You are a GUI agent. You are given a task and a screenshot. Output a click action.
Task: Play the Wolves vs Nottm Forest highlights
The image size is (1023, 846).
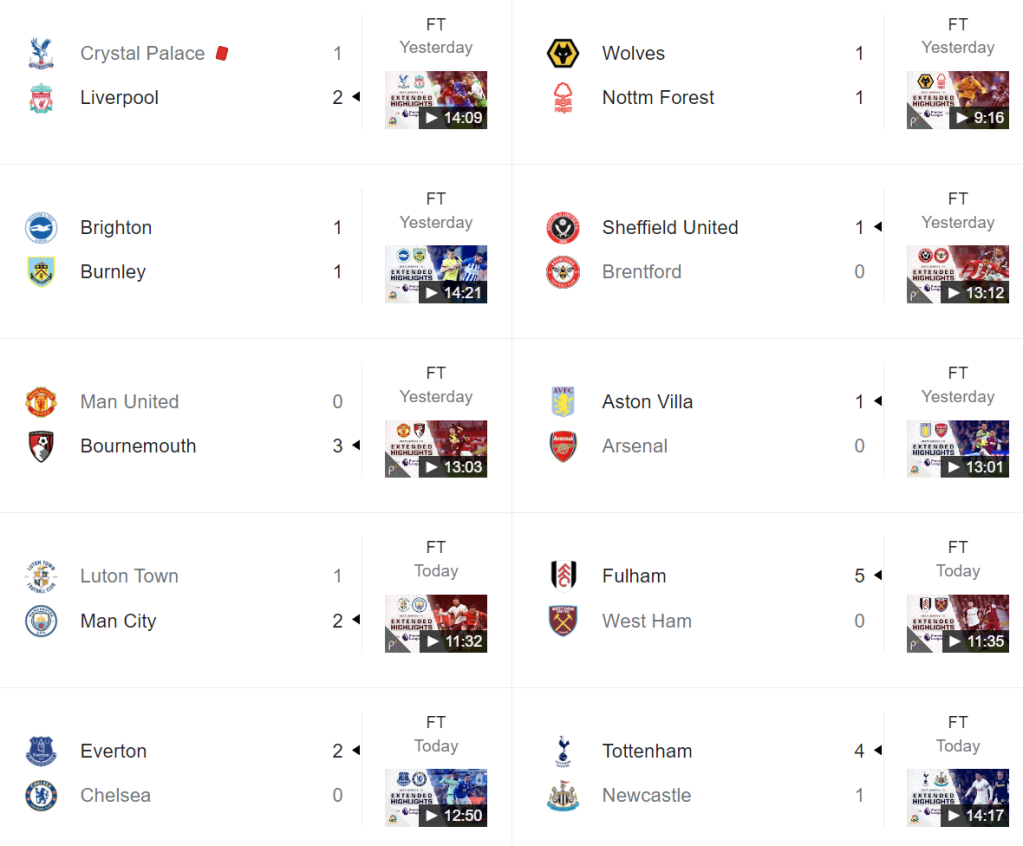pos(957,100)
